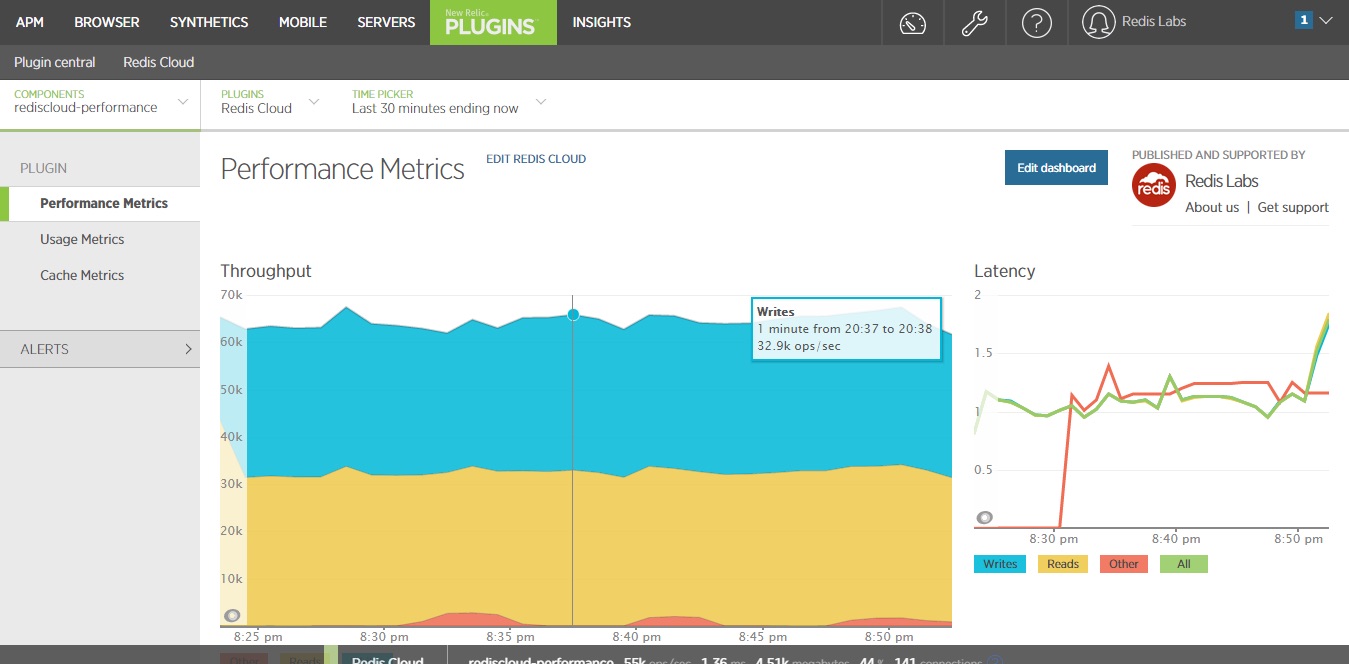Click the user avatar icon
1349x664 pixels.
1099,22
